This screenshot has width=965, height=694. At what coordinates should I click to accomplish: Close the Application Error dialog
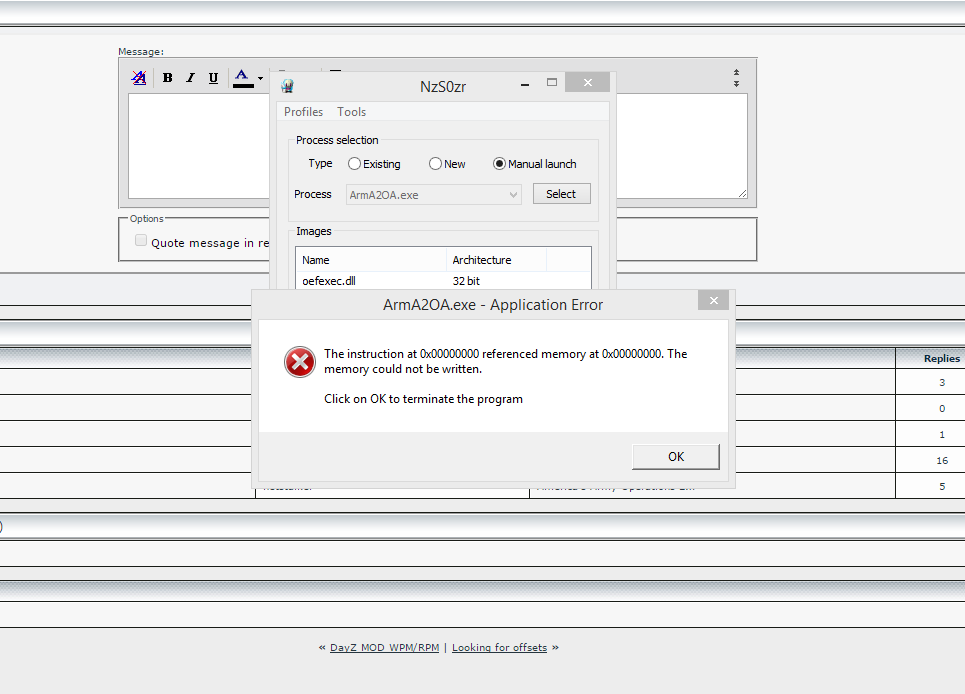point(713,300)
